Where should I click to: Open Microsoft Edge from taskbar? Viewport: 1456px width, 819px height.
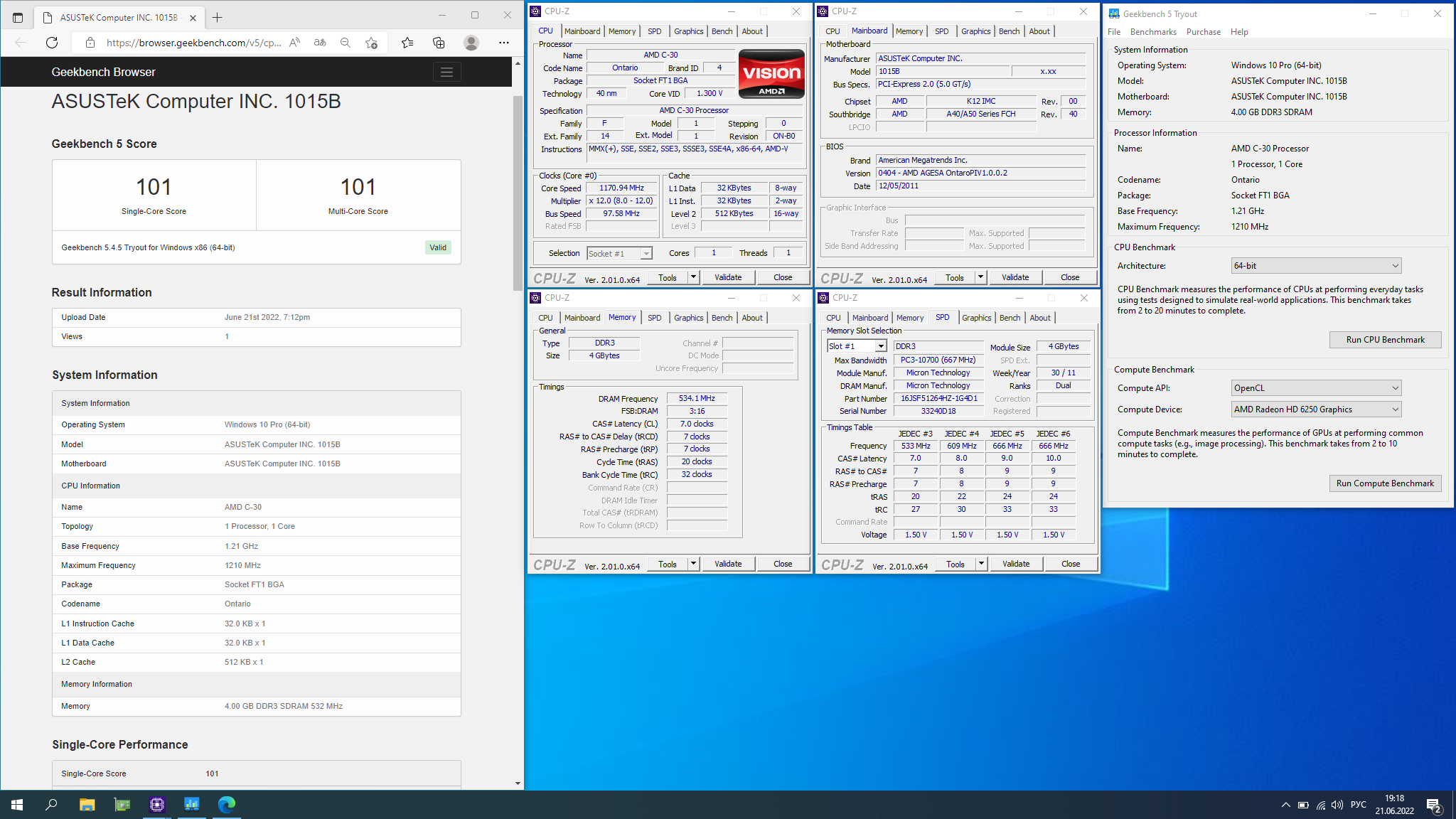click(227, 805)
